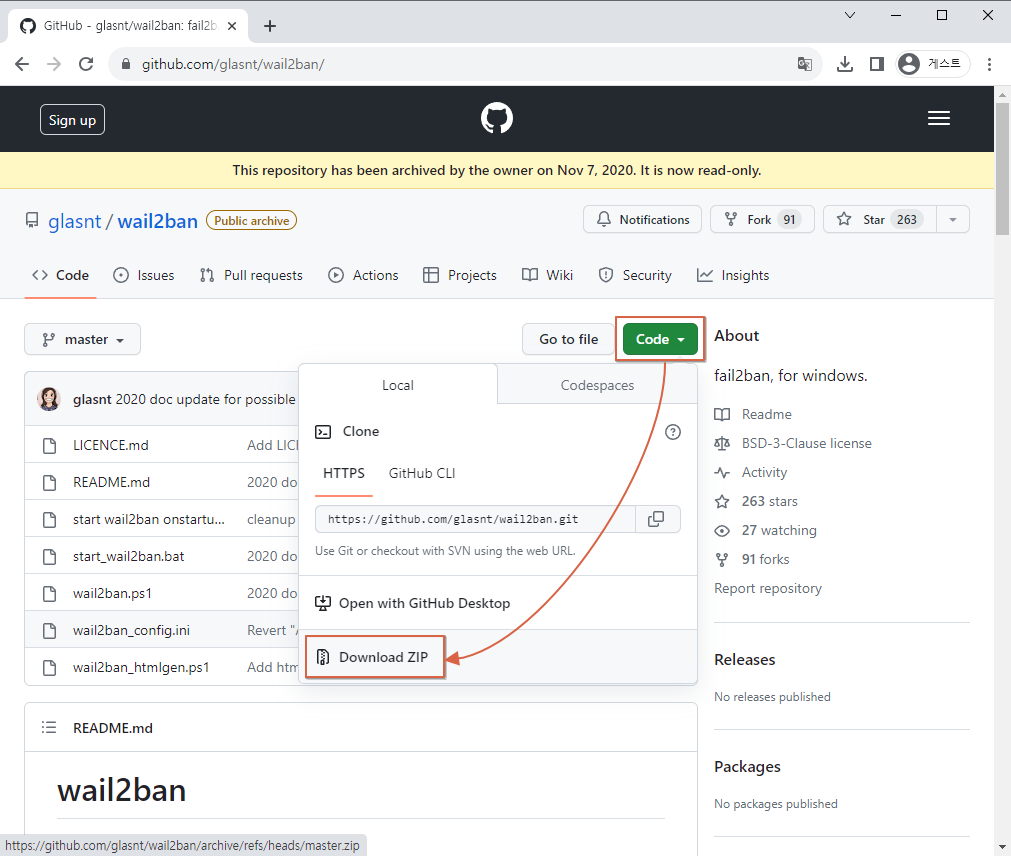Click the Go to file button
This screenshot has height=856, width=1011.
pos(568,340)
